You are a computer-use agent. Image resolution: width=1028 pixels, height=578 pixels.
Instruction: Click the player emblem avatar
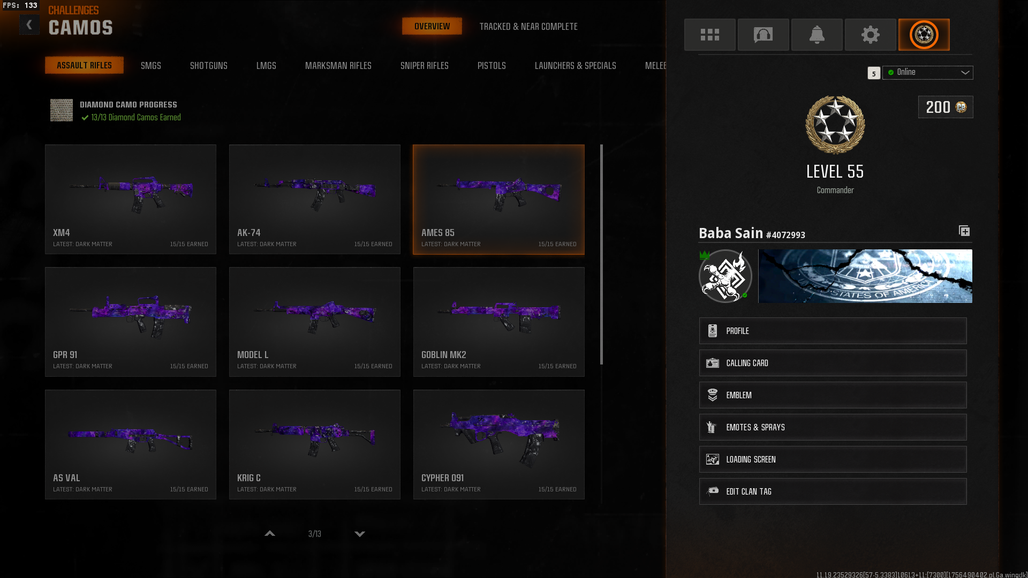pos(725,276)
